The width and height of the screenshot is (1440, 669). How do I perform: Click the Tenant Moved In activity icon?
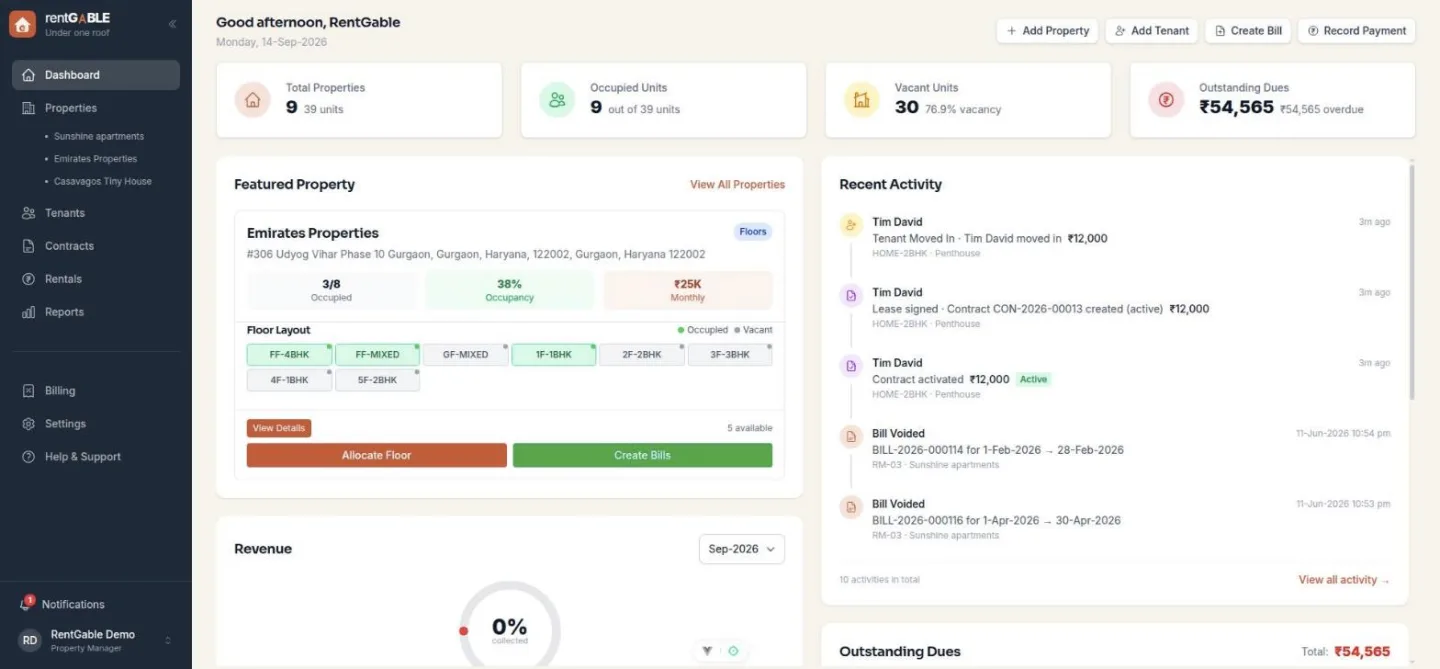pyautogui.click(x=851, y=225)
